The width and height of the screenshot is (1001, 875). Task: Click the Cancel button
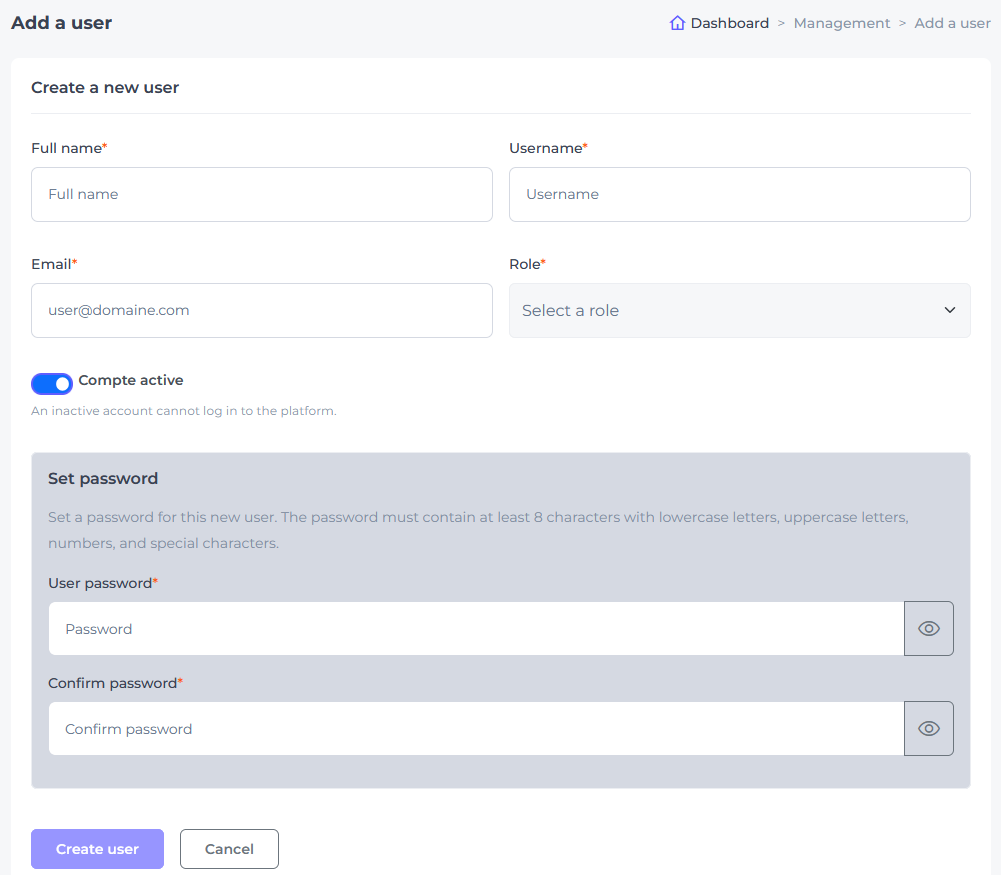click(229, 849)
